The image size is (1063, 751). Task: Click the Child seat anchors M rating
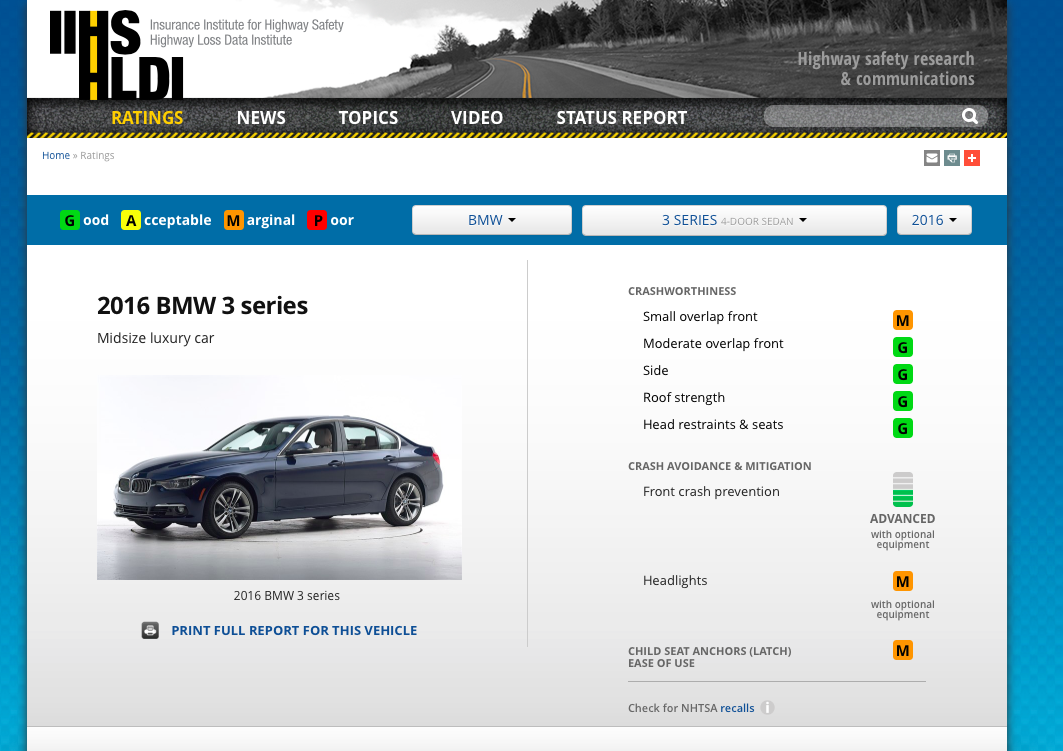click(x=902, y=651)
